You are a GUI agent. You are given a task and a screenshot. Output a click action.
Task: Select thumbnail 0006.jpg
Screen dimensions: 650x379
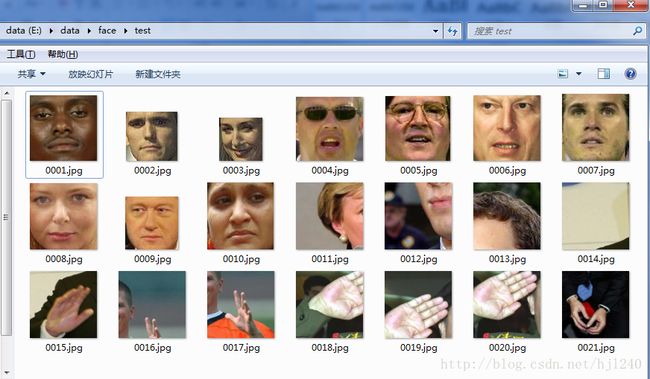point(507,128)
